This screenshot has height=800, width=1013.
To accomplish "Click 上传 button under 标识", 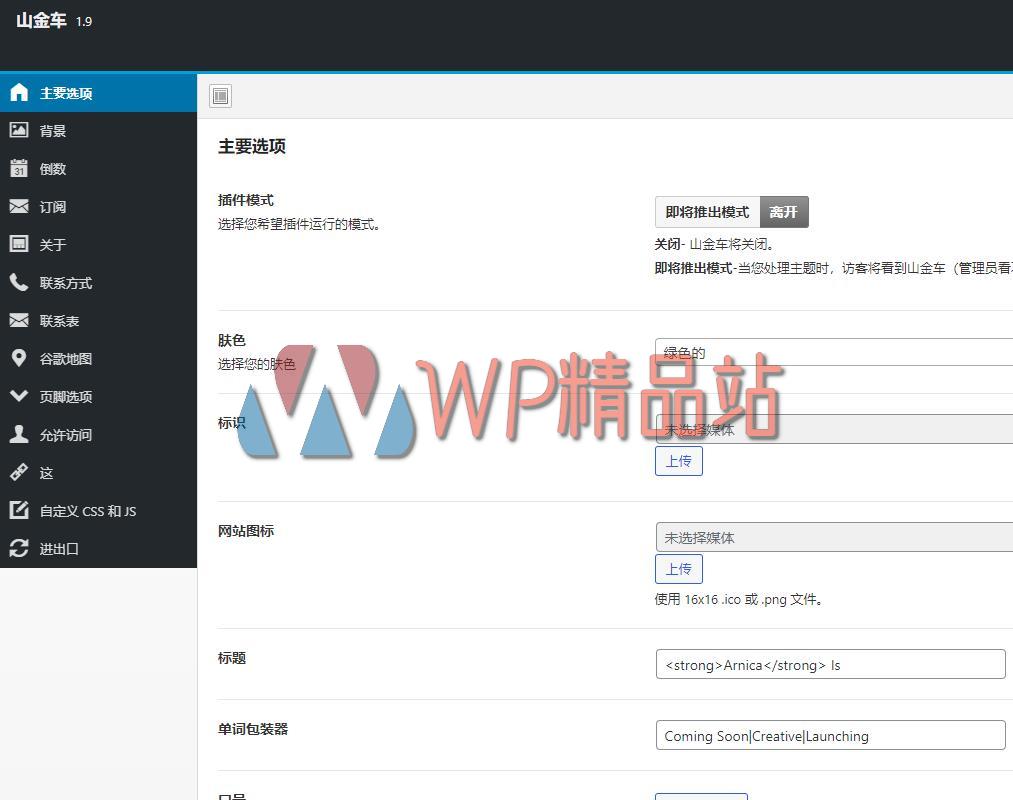I will pyautogui.click(x=679, y=461).
